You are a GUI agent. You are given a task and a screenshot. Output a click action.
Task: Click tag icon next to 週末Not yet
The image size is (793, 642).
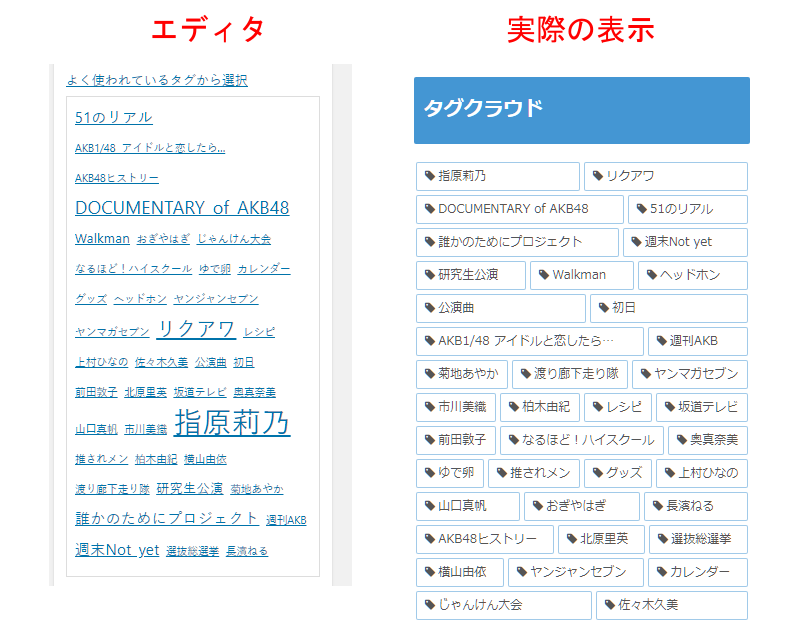coord(637,242)
